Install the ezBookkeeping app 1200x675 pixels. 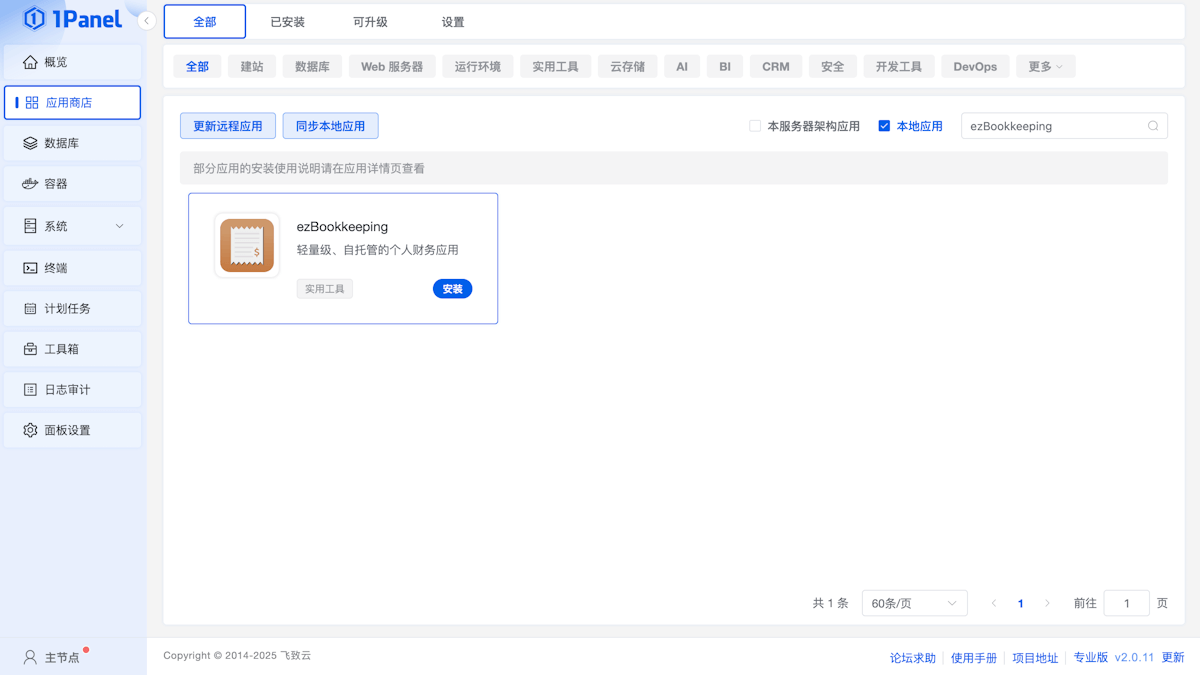tap(452, 289)
